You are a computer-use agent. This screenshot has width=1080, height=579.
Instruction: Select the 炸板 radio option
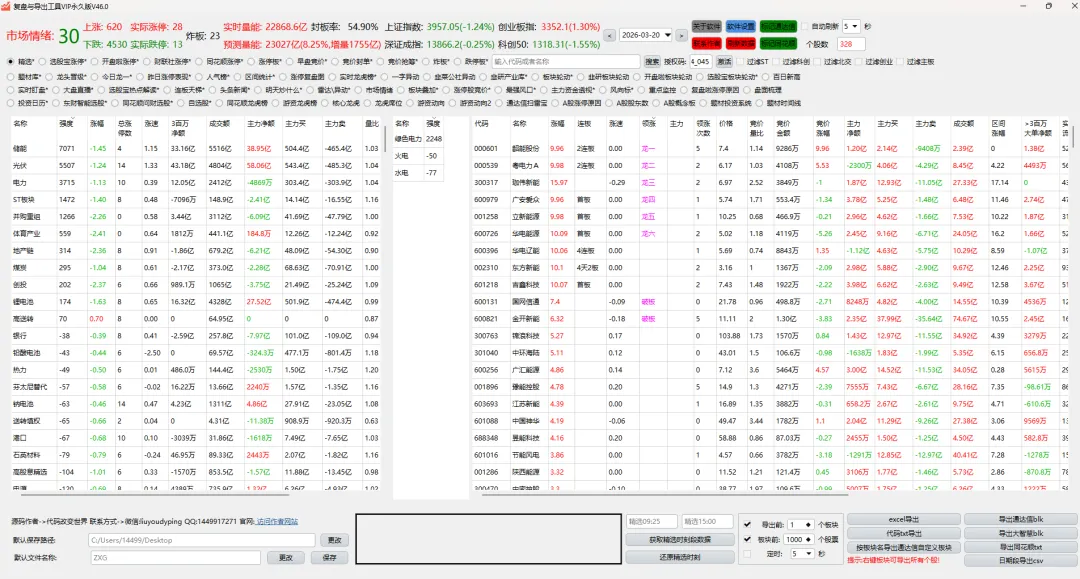[x=426, y=62]
